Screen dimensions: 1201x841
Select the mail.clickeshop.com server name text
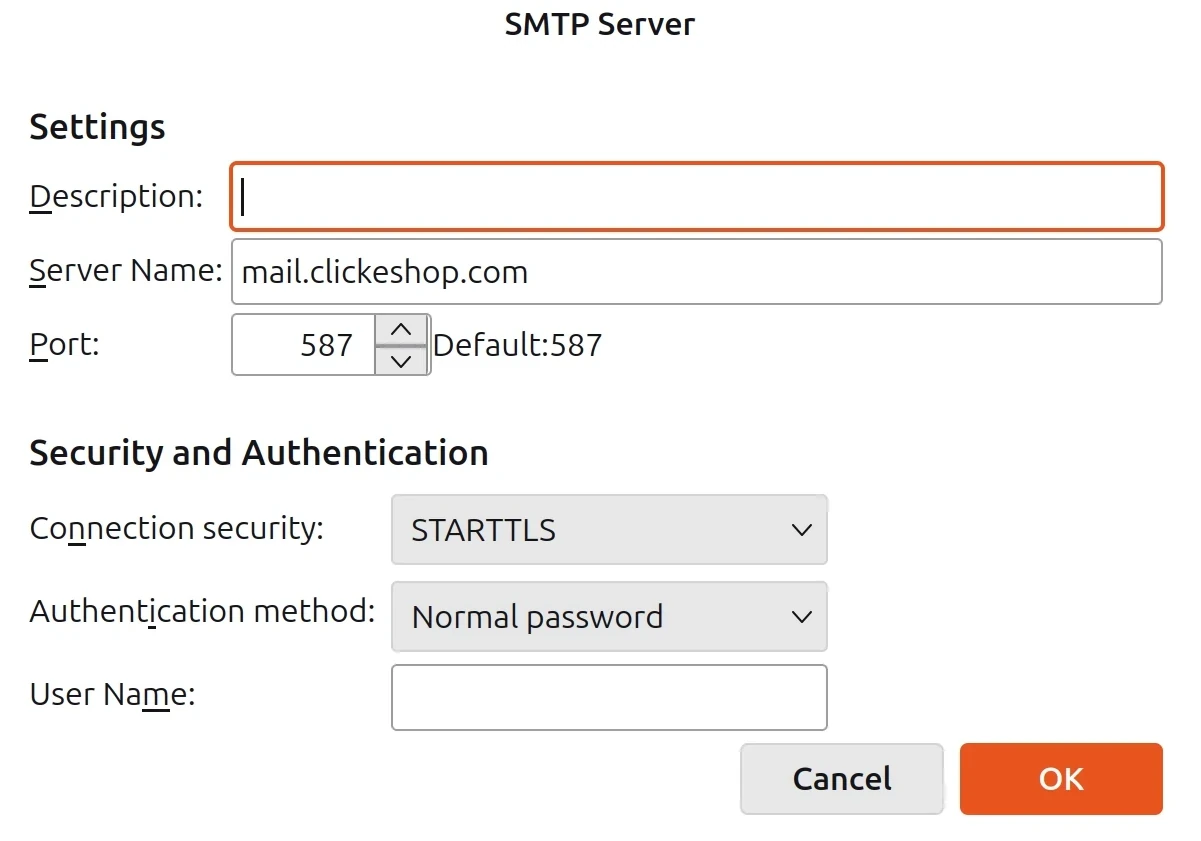click(383, 271)
